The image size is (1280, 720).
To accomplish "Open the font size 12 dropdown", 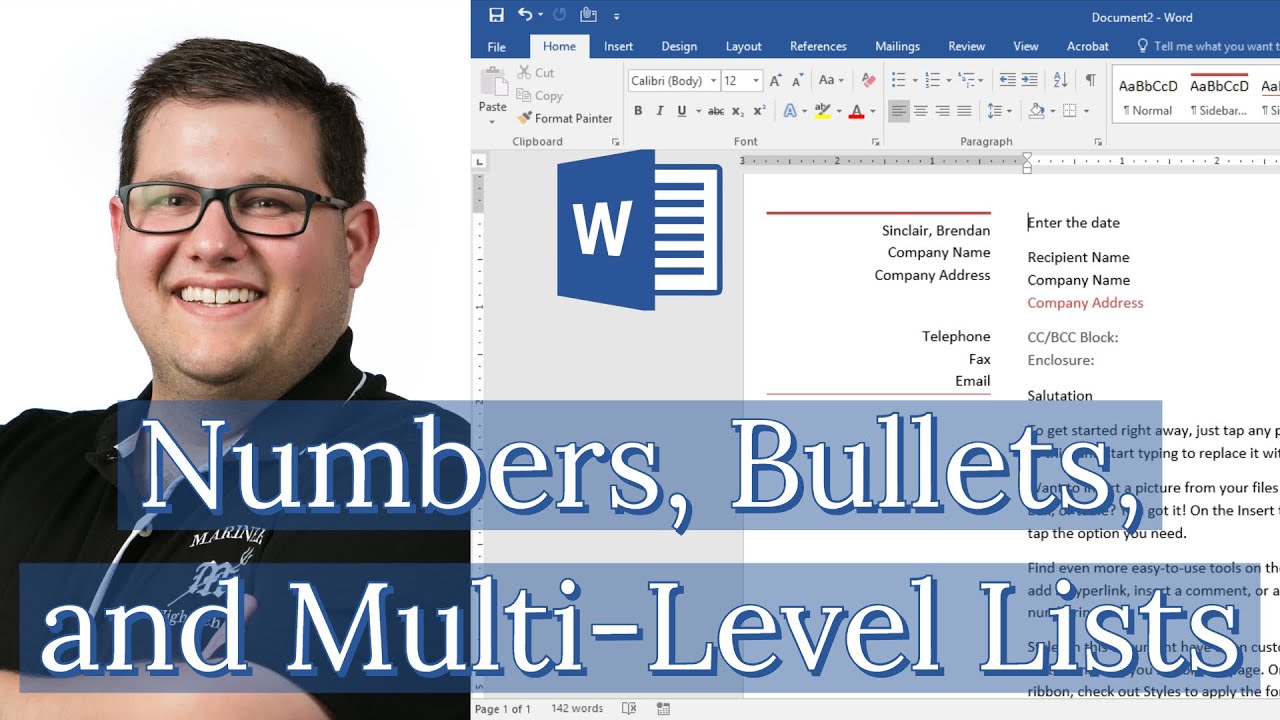I will click(x=756, y=81).
